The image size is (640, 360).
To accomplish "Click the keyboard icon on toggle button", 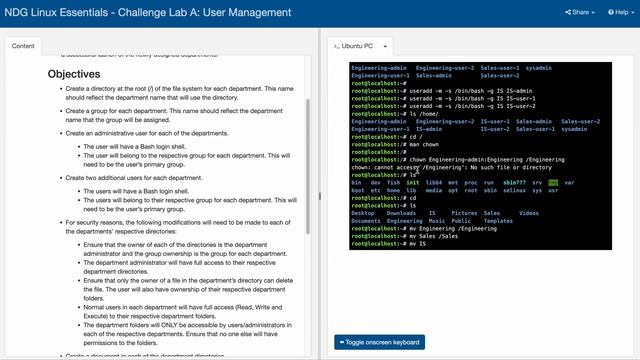I will (x=342, y=342).
